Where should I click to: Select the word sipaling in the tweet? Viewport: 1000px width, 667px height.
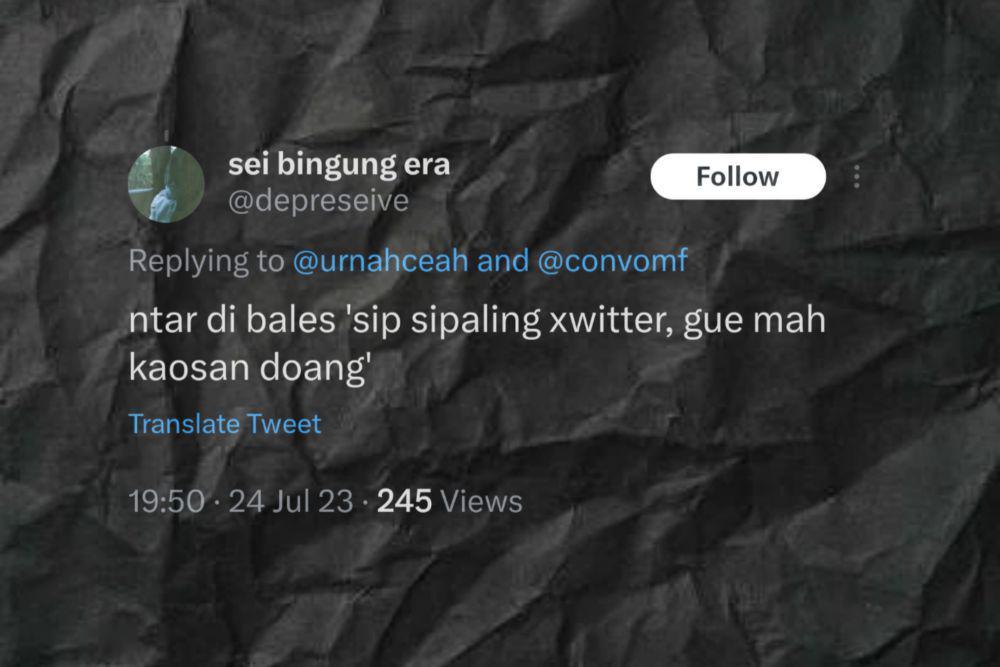point(475,320)
